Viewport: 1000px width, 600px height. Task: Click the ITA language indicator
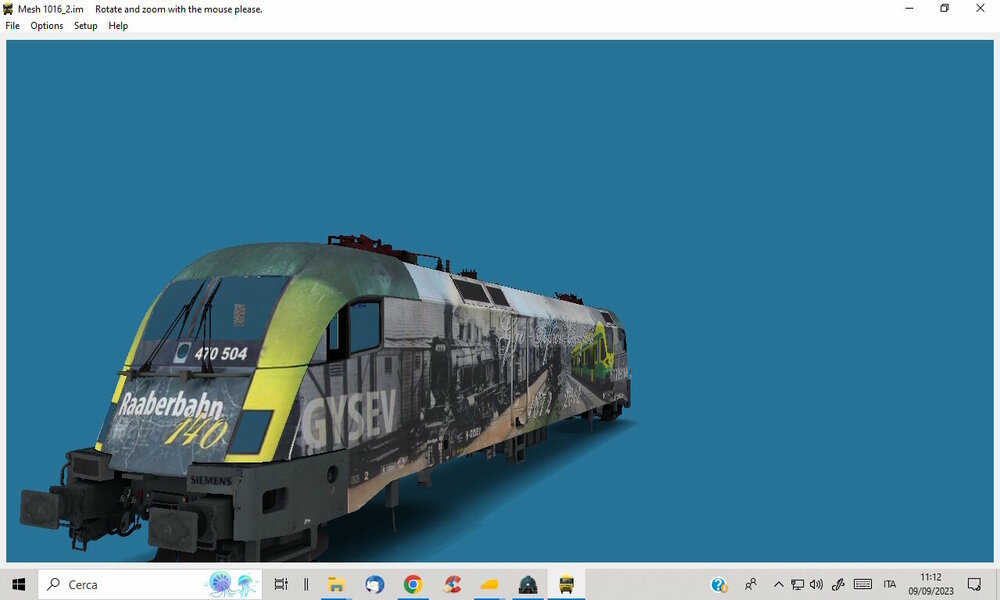pos(890,584)
